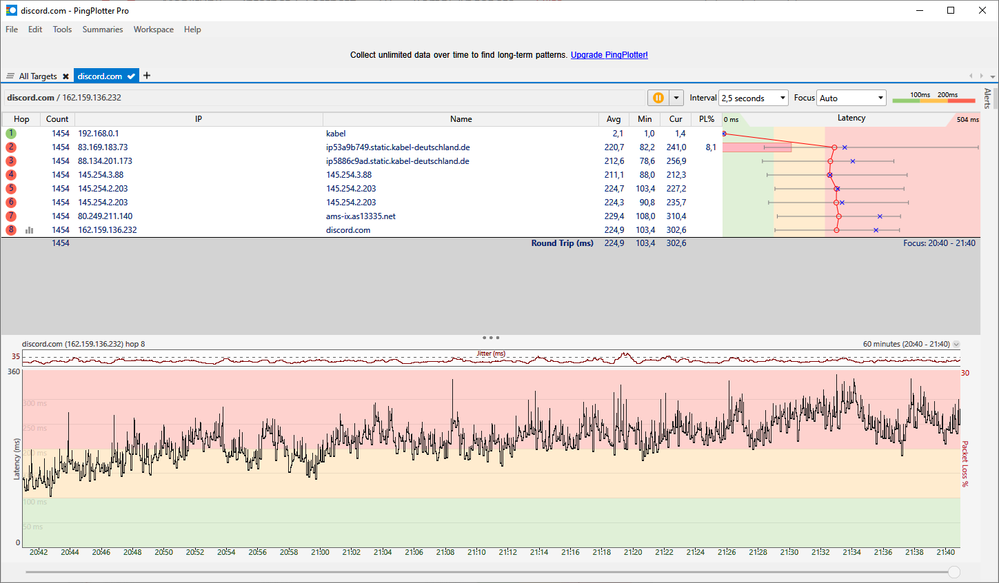Open the Tools menu

tap(62, 29)
